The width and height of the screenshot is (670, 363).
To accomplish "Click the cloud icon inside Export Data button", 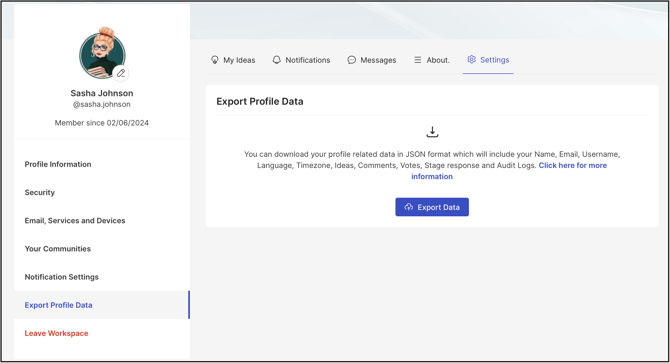I will click(x=408, y=207).
